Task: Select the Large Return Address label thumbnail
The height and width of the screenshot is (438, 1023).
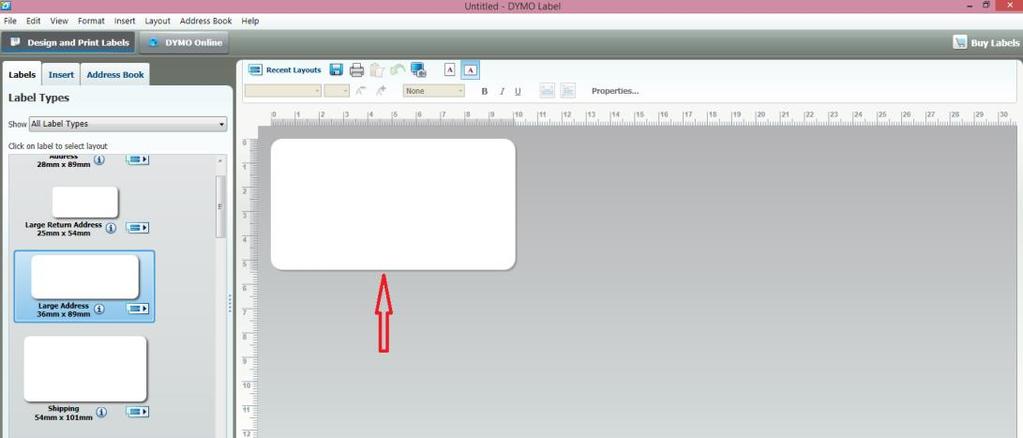Action: tap(85, 202)
